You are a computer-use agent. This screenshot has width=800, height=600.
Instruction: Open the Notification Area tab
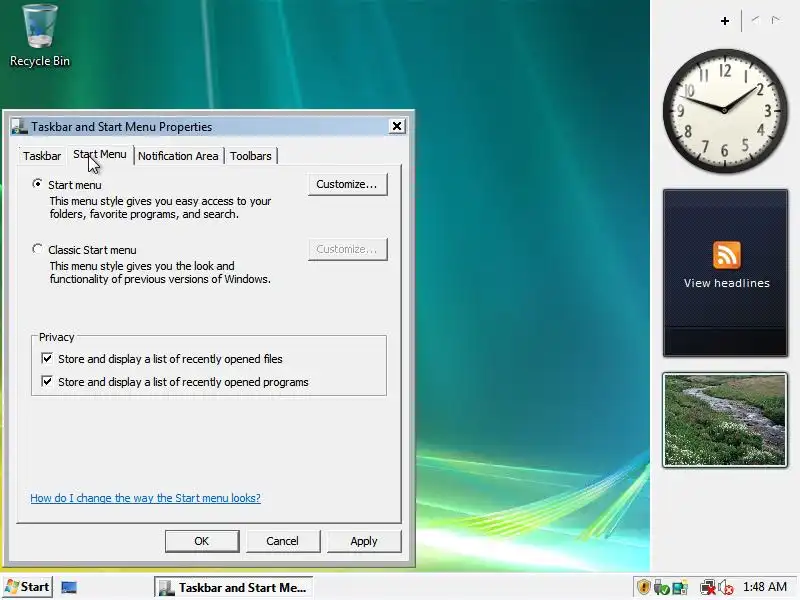click(178, 156)
